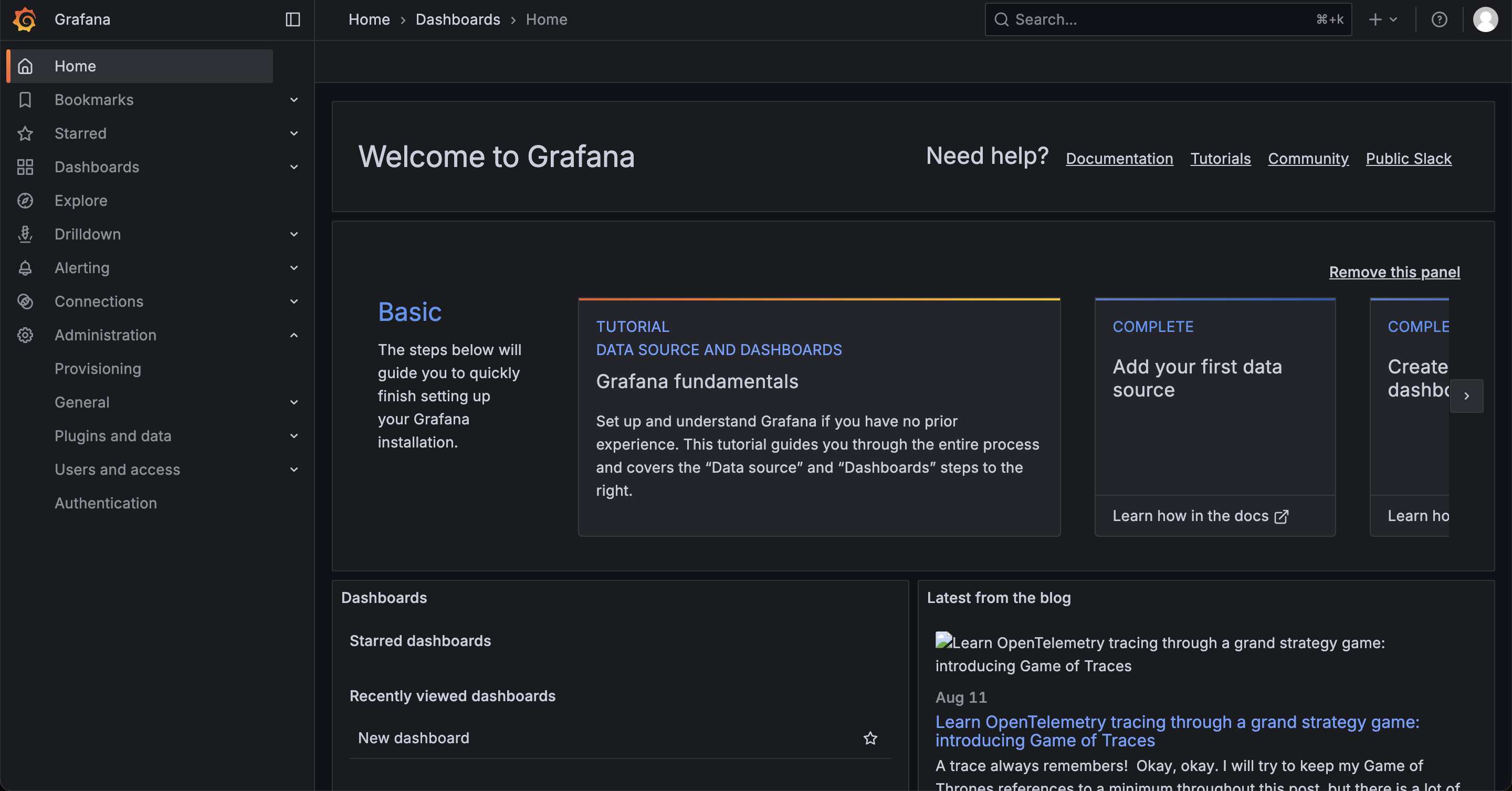
Task: Click the Alerting bell icon
Action: (25, 268)
